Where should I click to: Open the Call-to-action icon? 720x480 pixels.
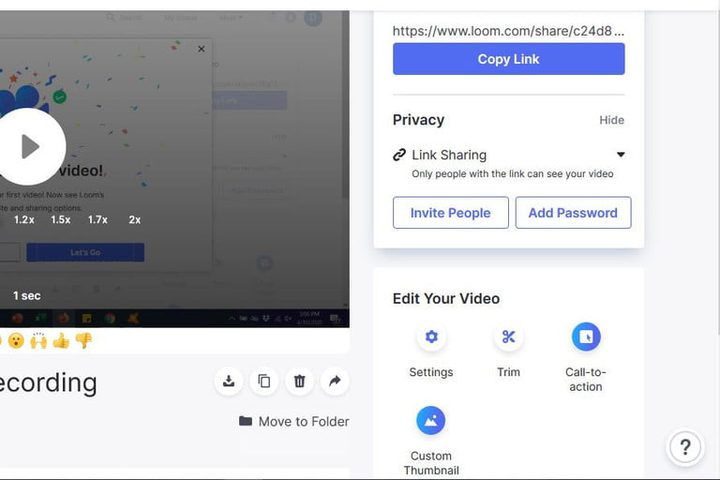pyautogui.click(x=586, y=337)
